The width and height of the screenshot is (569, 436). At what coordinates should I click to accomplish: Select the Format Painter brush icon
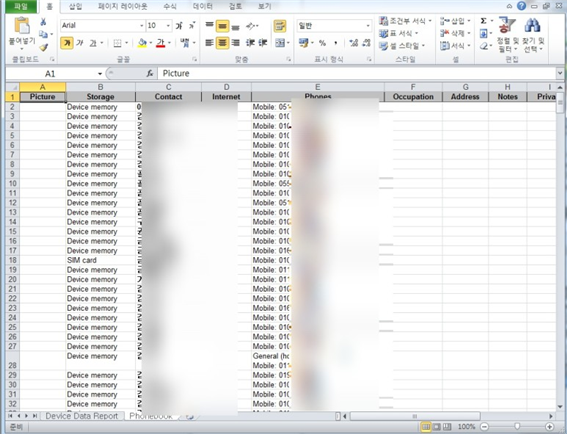point(44,48)
